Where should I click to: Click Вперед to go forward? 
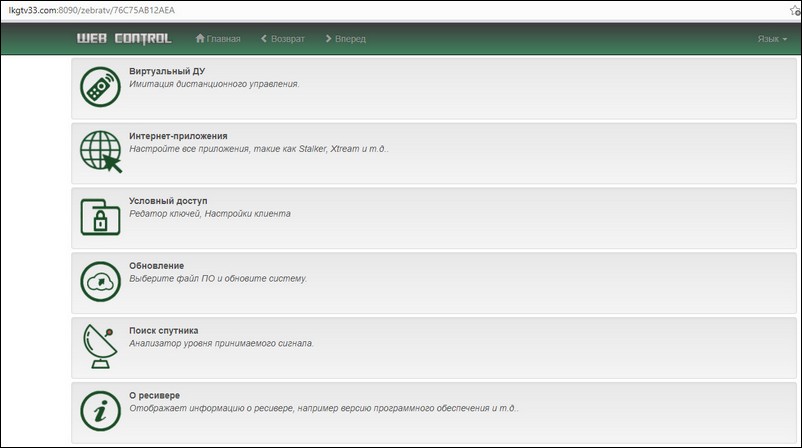pyautogui.click(x=345, y=39)
